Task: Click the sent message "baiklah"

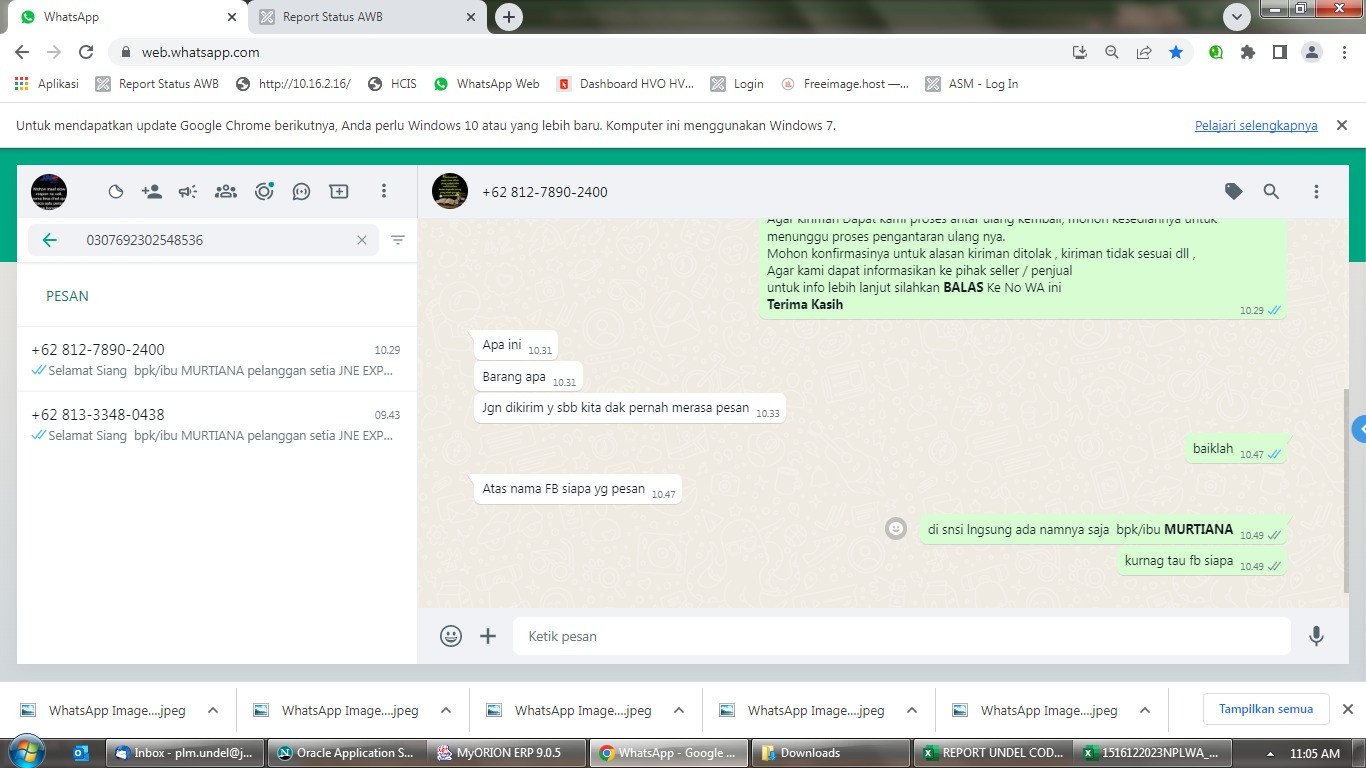Action: 1236,449
